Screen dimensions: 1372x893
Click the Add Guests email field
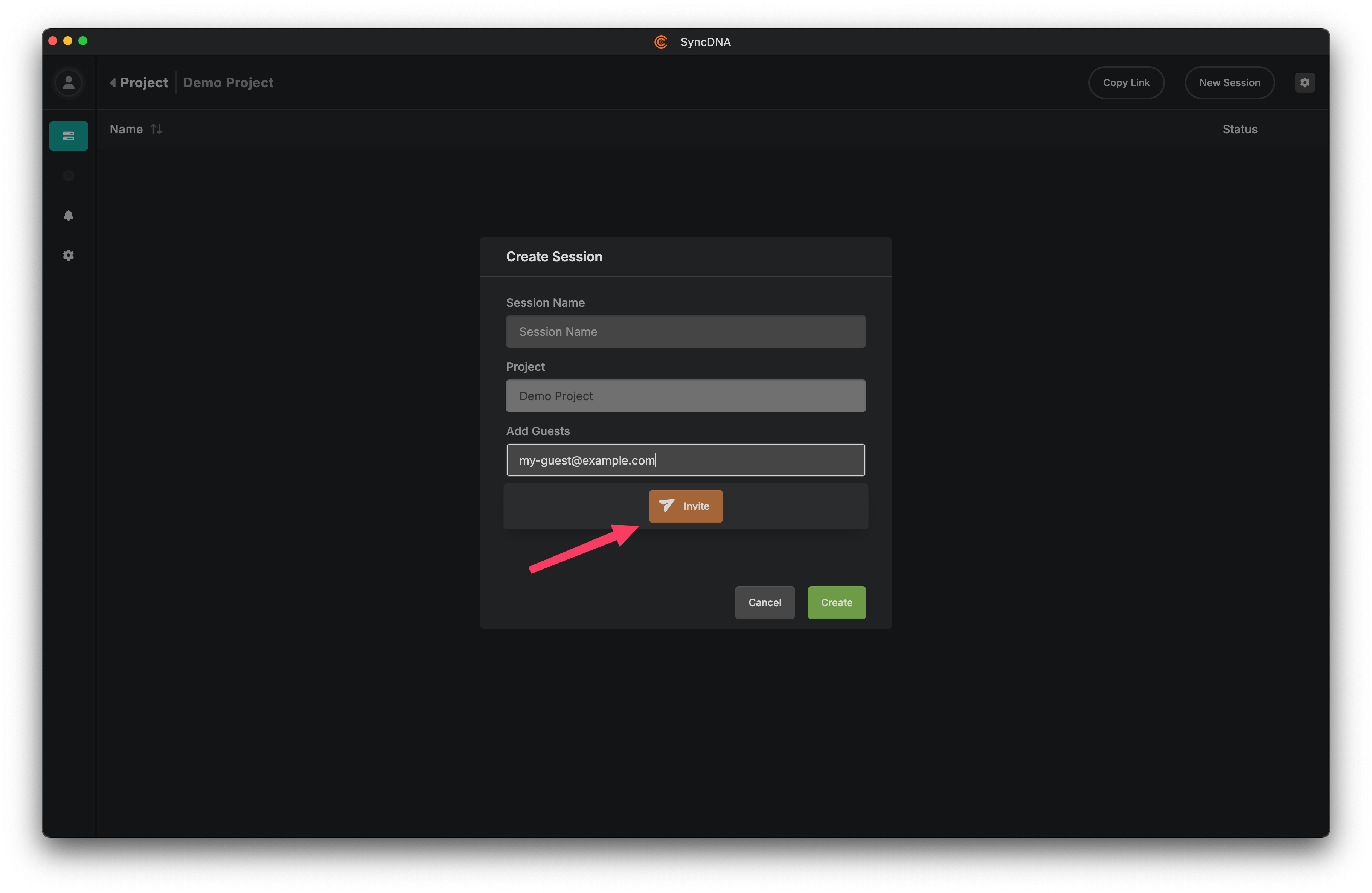click(x=685, y=460)
